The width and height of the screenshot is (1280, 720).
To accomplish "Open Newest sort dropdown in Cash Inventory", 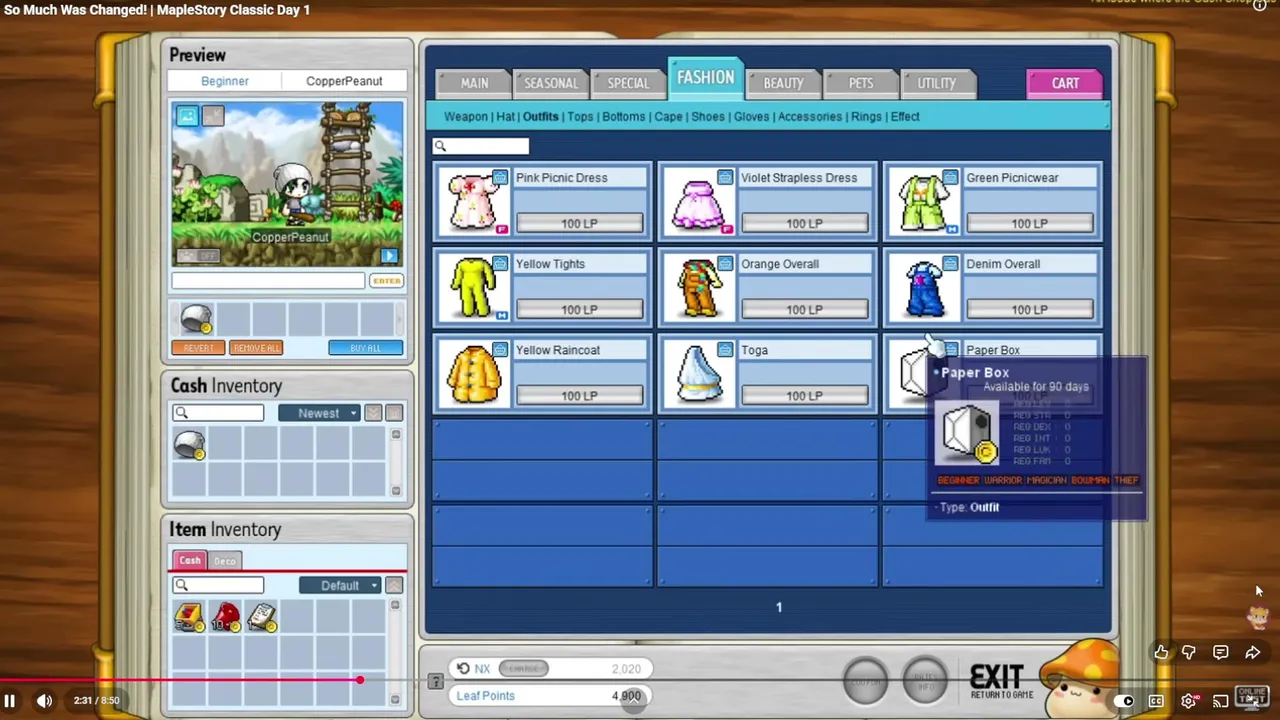I will click(x=319, y=413).
